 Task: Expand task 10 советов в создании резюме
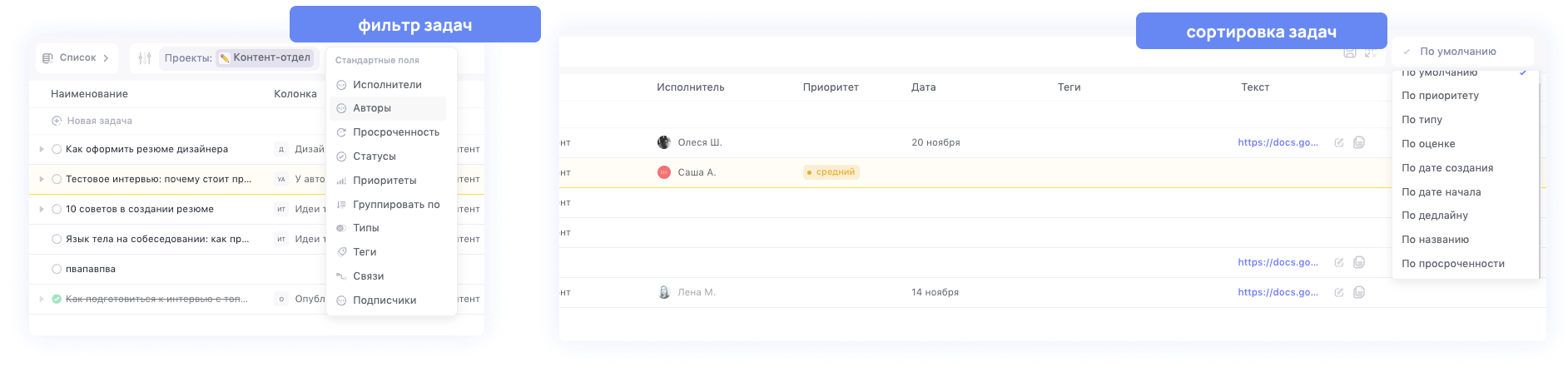point(42,209)
